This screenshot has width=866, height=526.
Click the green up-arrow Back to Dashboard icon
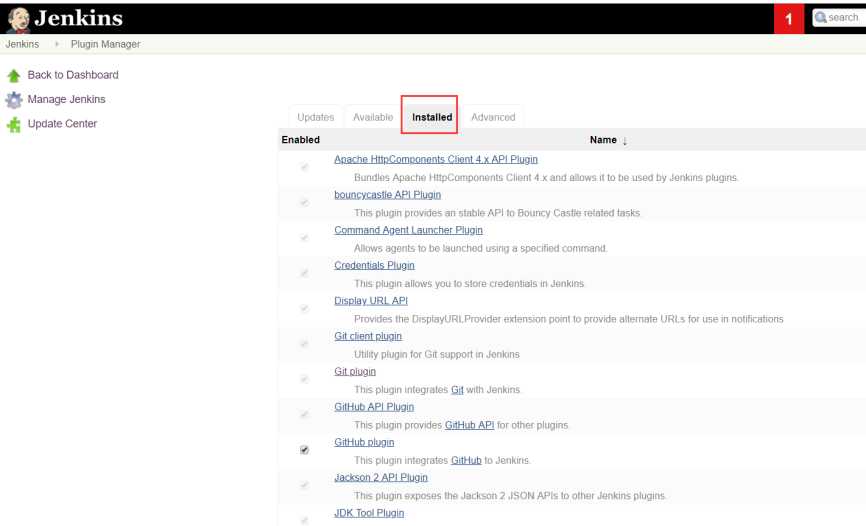click(14, 76)
